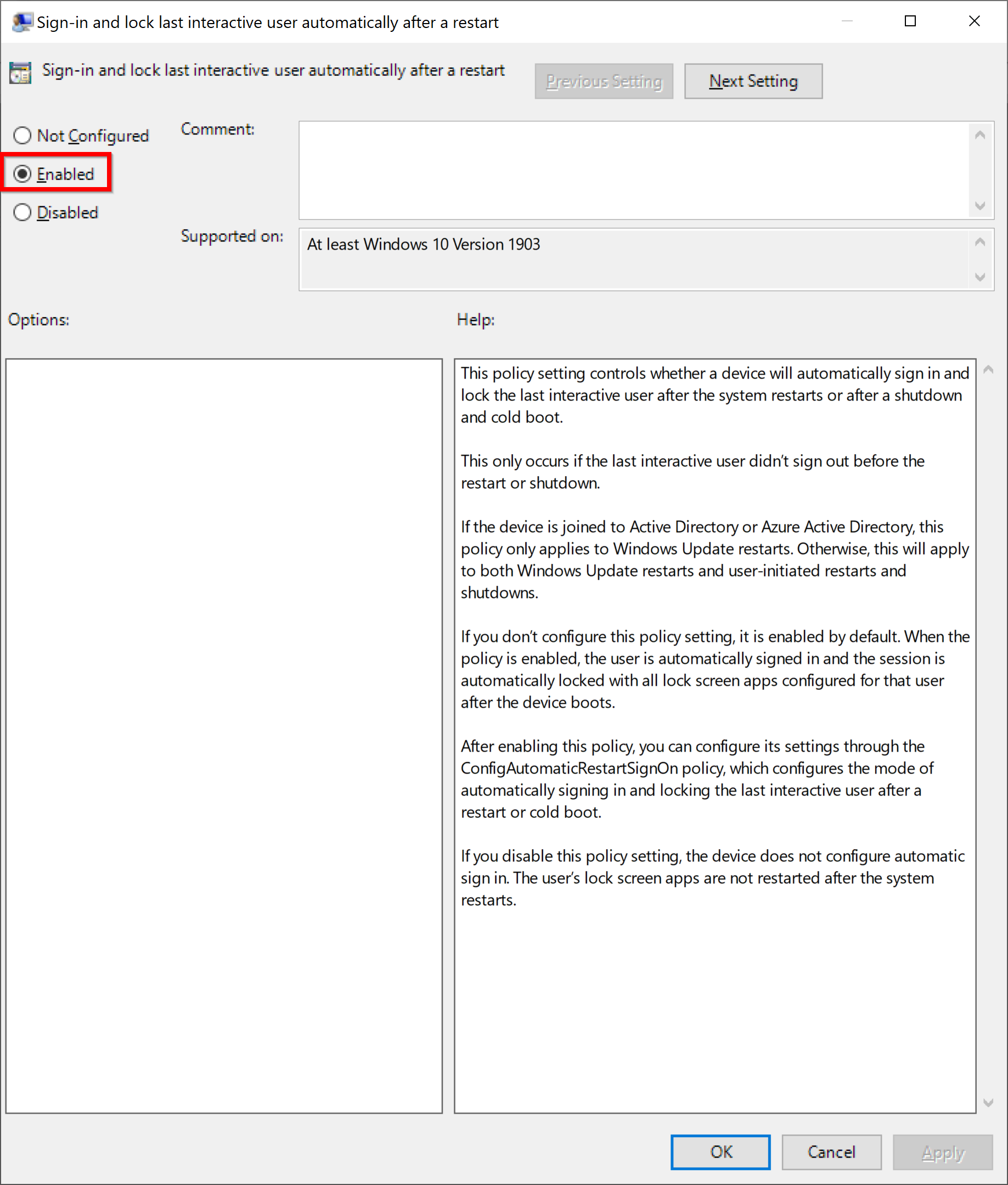Click the Next Setting button

753,81
